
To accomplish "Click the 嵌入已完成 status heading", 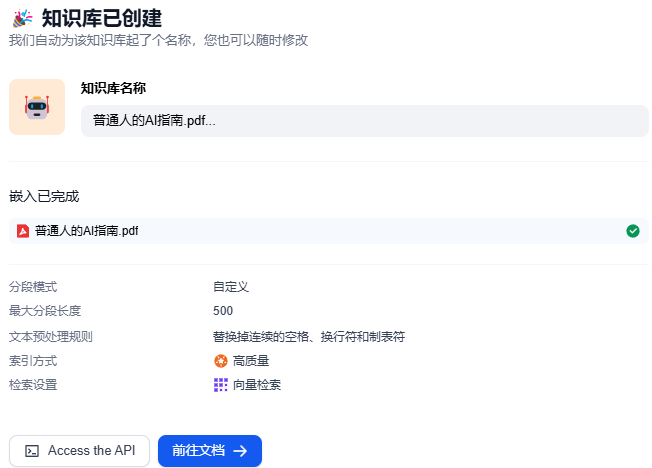I will click(x=44, y=196).
